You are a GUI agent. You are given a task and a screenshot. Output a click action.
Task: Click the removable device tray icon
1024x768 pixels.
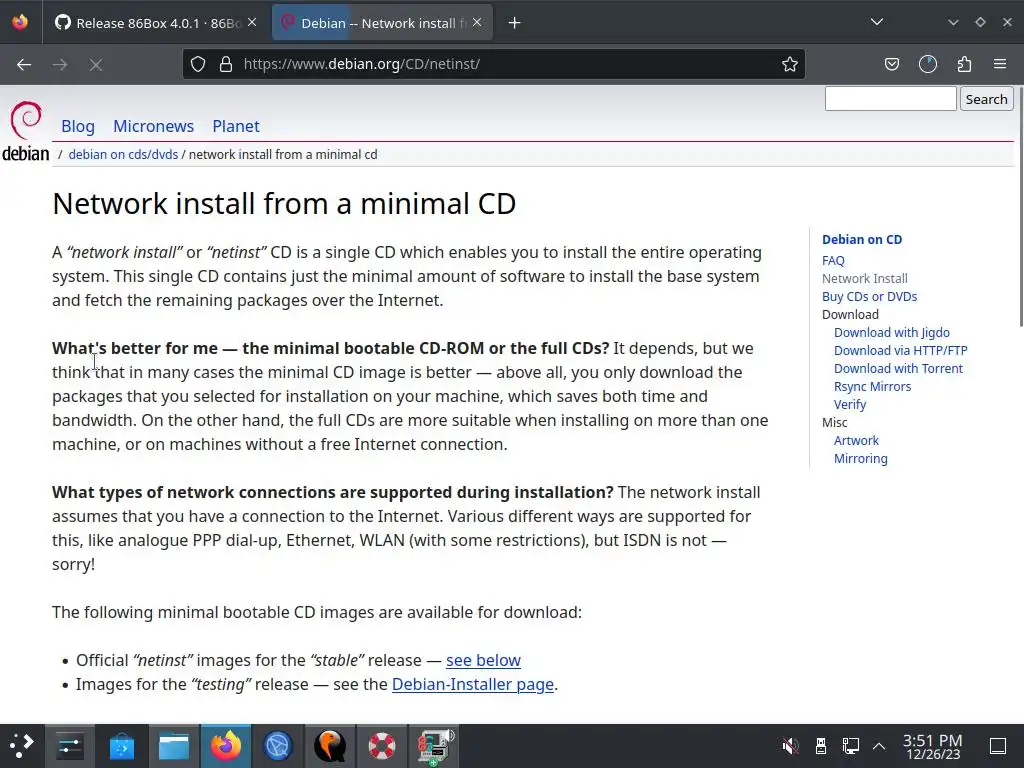[821, 745]
